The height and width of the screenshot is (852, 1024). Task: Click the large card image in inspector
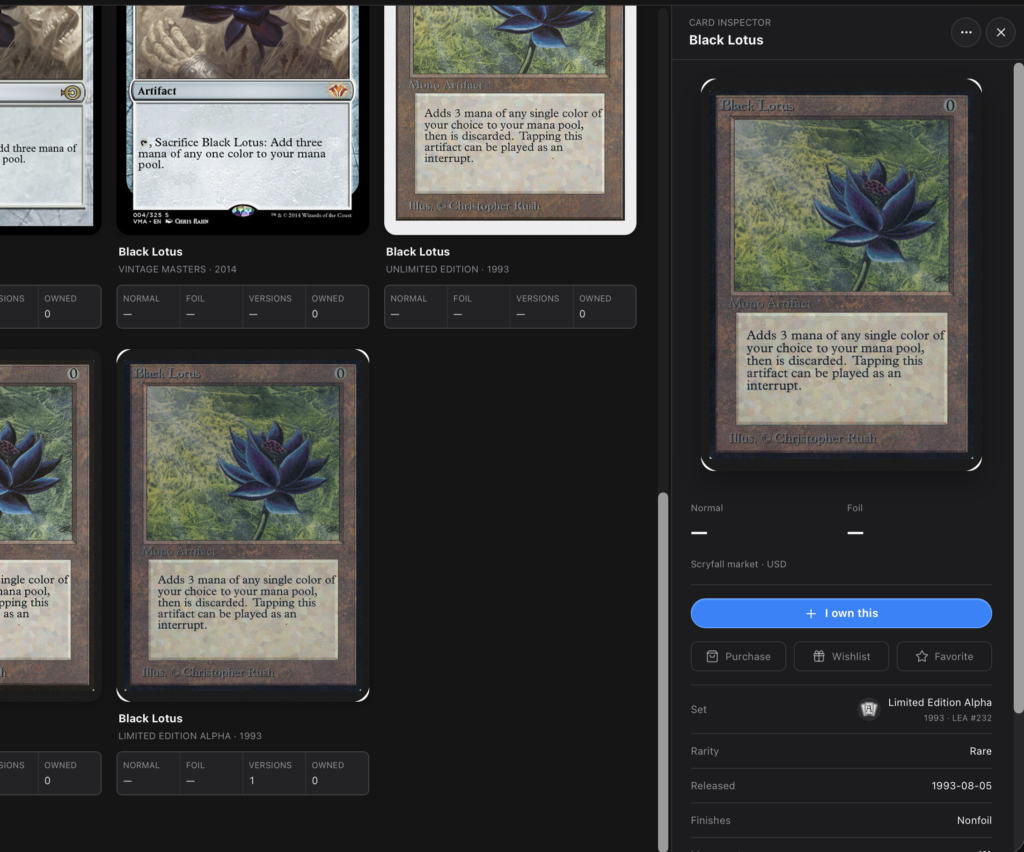(841, 274)
